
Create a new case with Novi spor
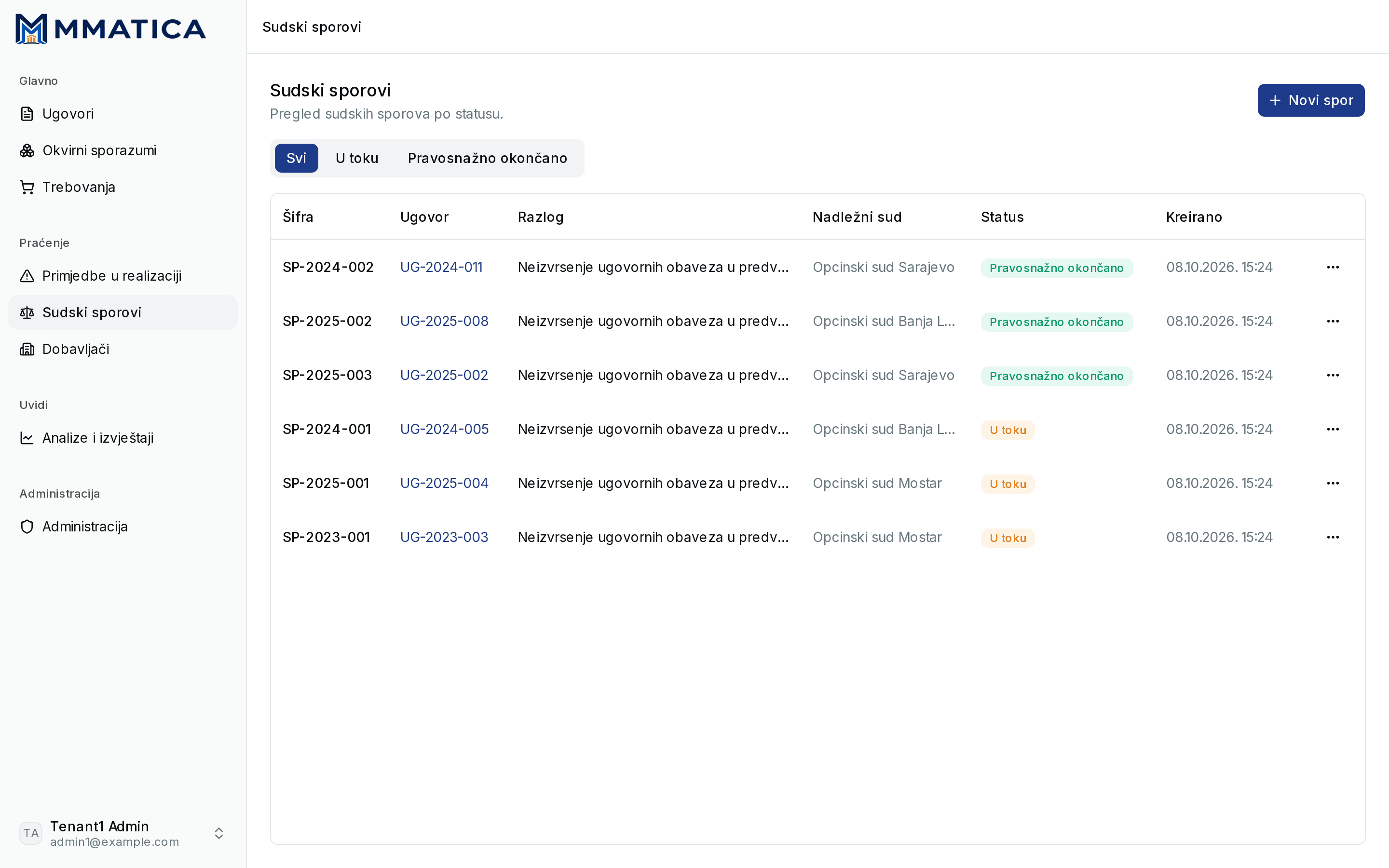(1311, 100)
